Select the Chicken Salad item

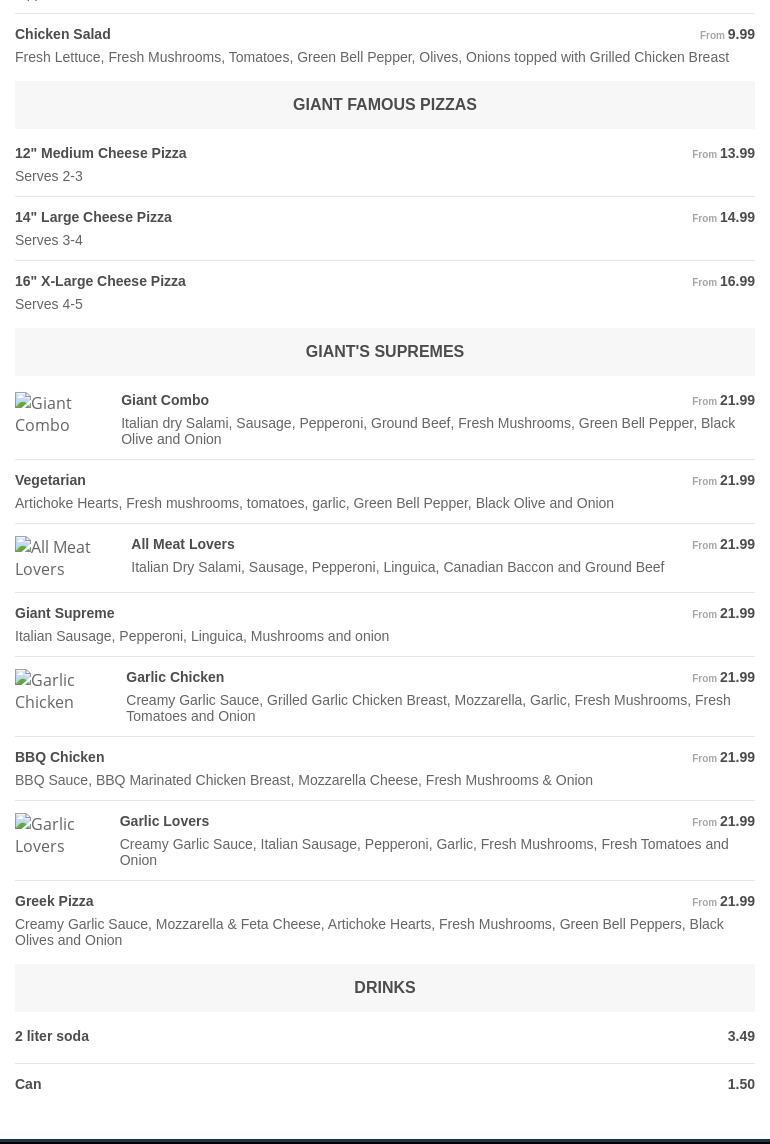click(63, 34)
